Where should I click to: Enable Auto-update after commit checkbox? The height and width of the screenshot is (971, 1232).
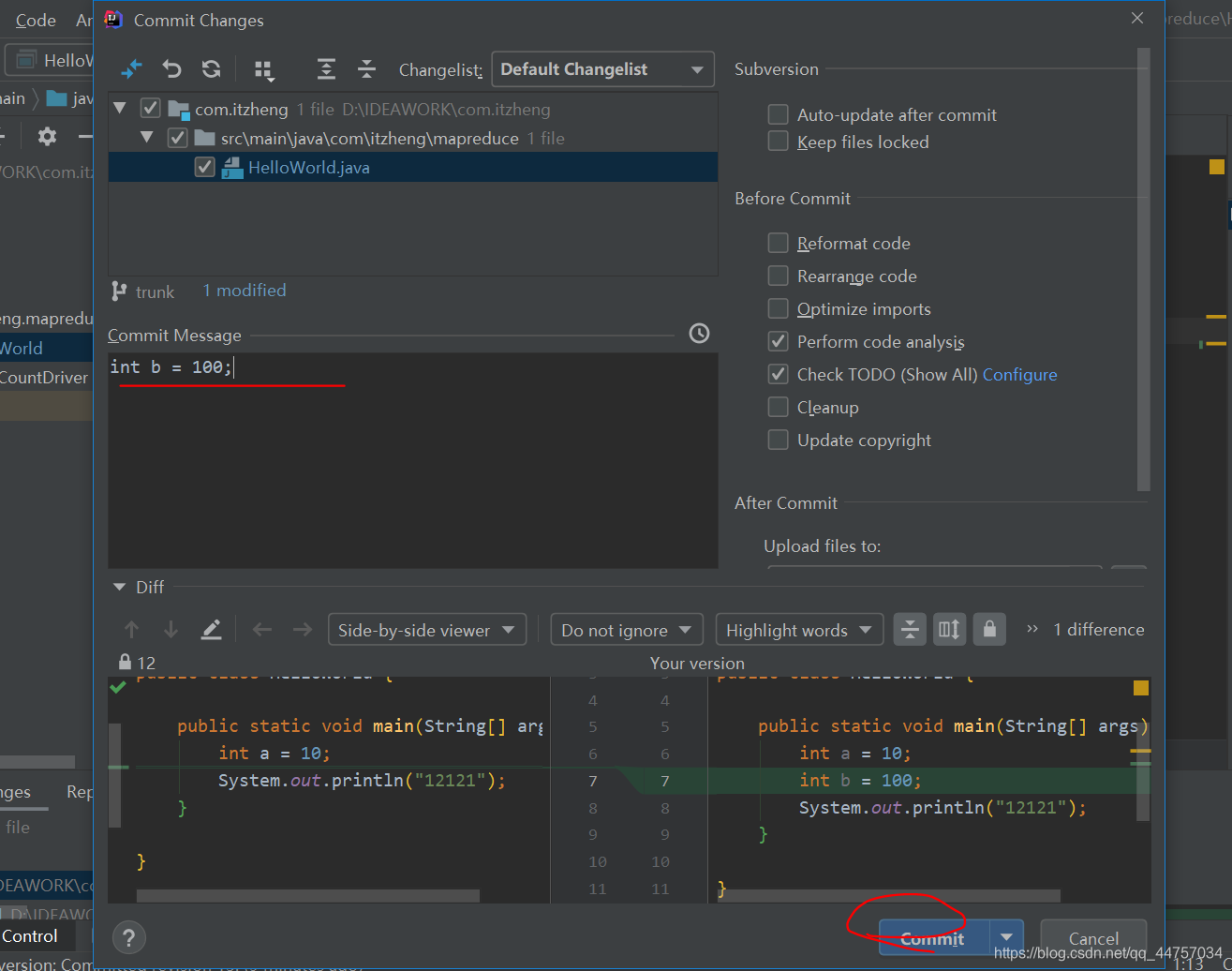(x=778, y=115)
